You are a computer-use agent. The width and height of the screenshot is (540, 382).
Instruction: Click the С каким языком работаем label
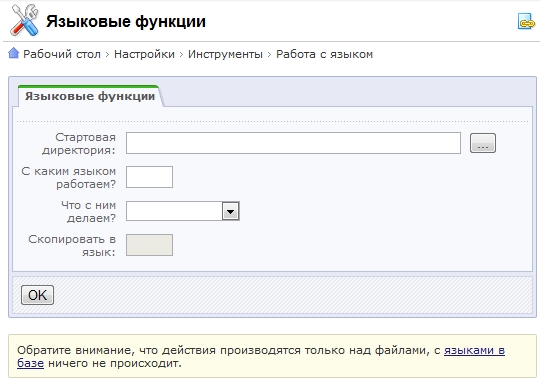69,178
